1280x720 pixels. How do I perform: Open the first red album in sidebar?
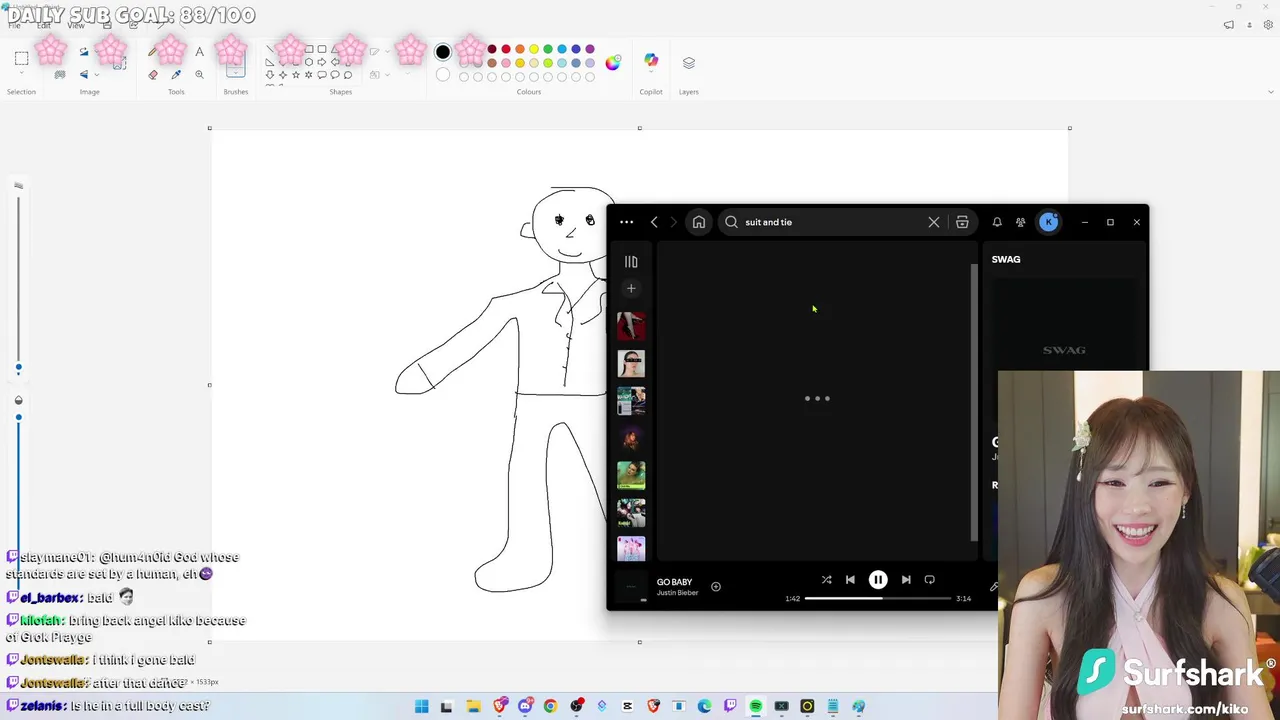(631, 326)
